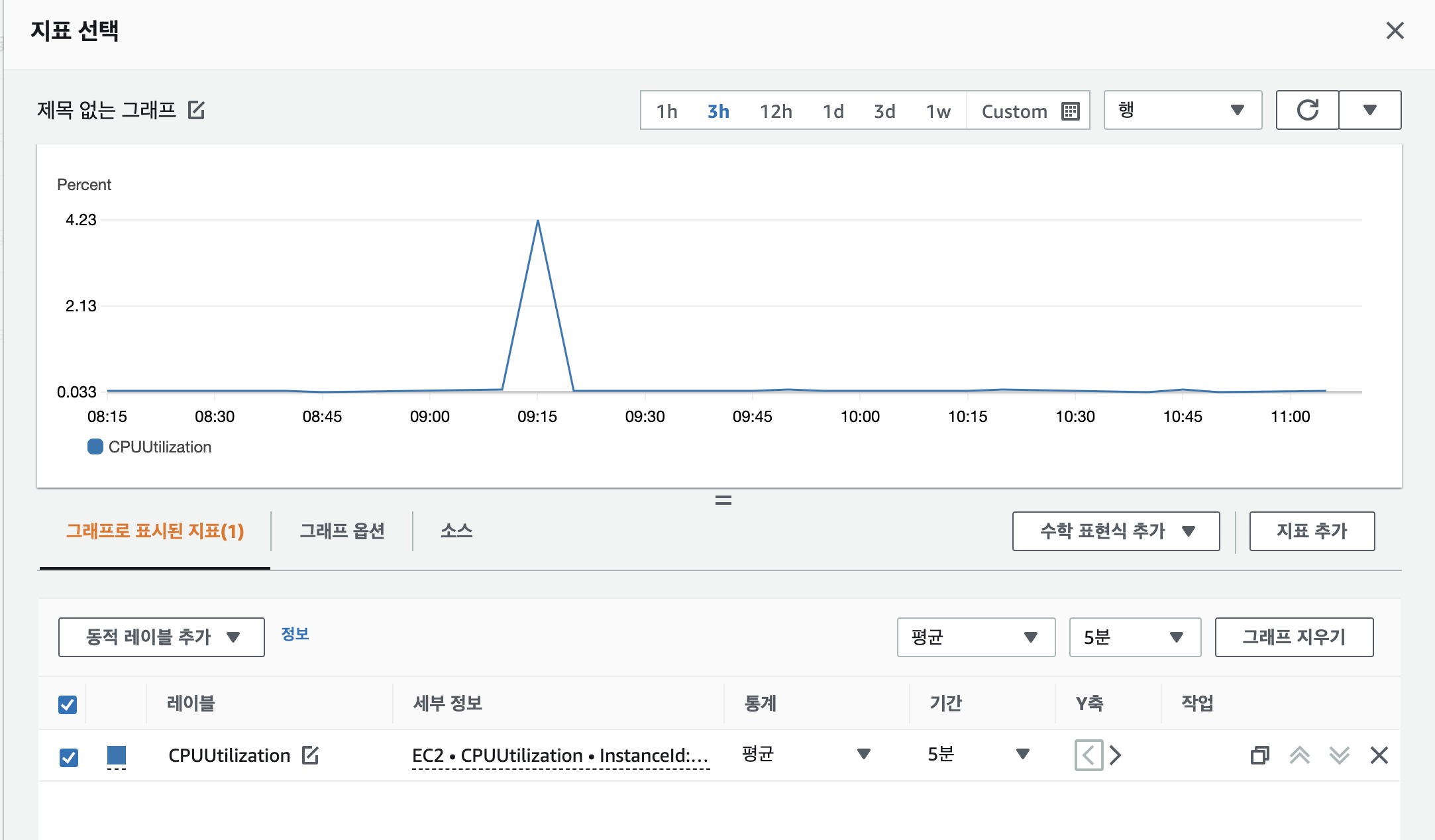Open the graph type dropdown
The image size is (1435, 840).
[1182, 110]
